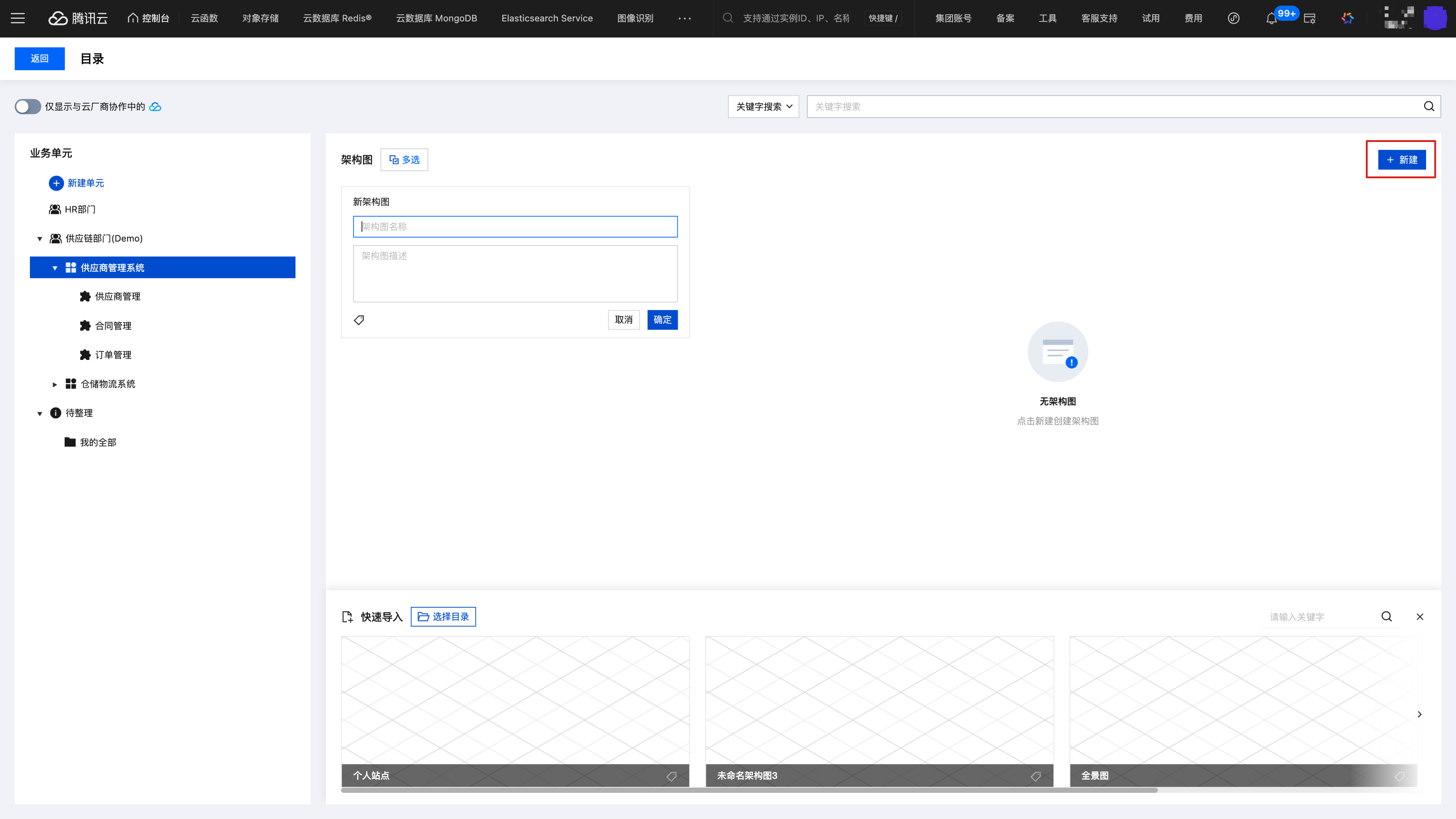The height and width of the screenshot is (819, 1456).
Task: Click the 选择目录 button
Action: [x=443, y=617]
